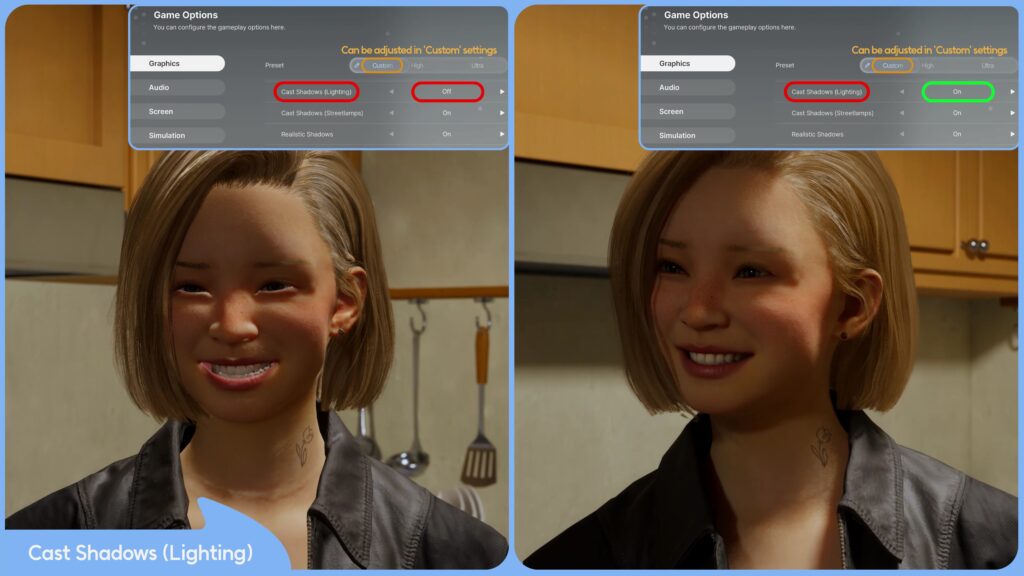Click the 'Cast Shadows (Lighting)' caption at bottom left
Screen dimensions: 1024x576
click(140, 553)
